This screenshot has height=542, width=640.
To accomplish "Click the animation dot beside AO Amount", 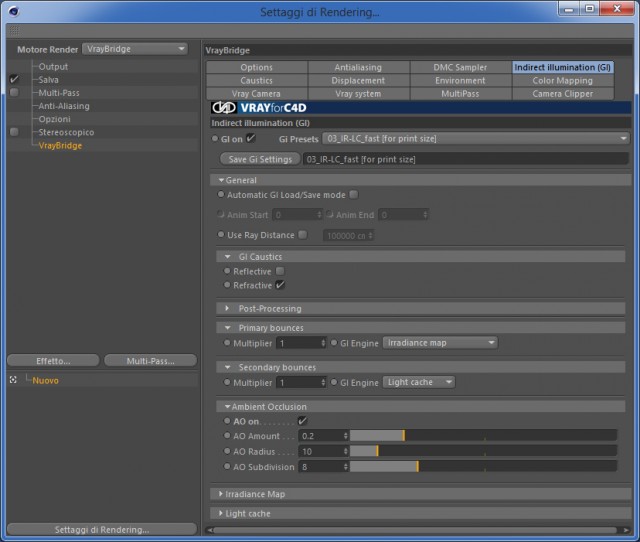I will coord(227,435).
